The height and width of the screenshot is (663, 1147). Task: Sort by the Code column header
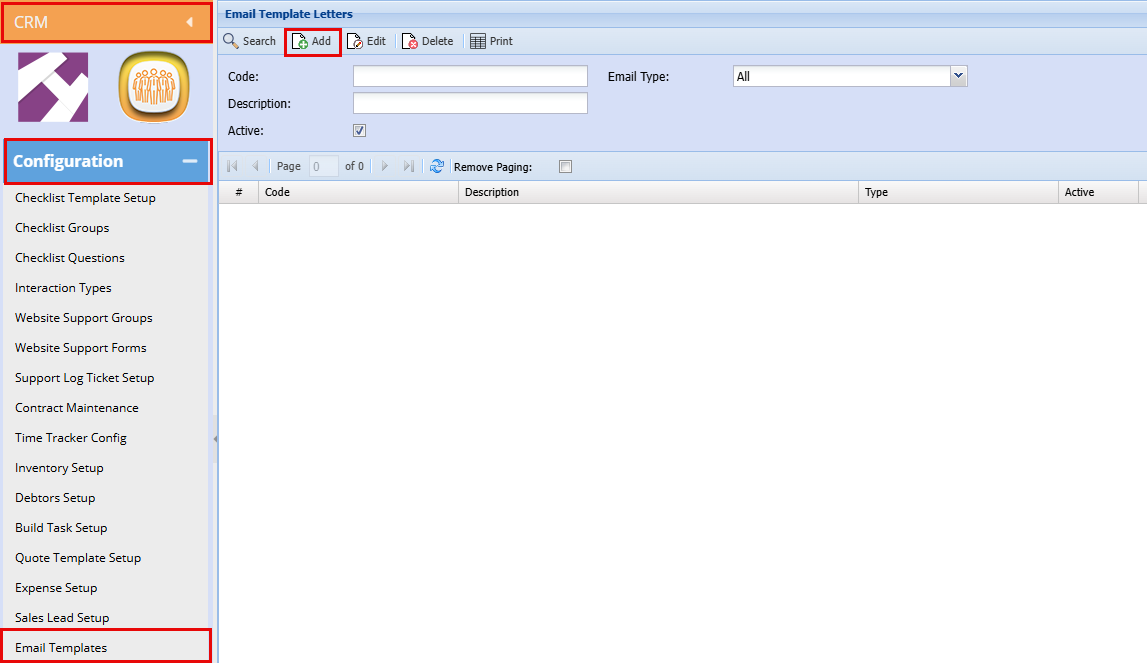[358, 192]
